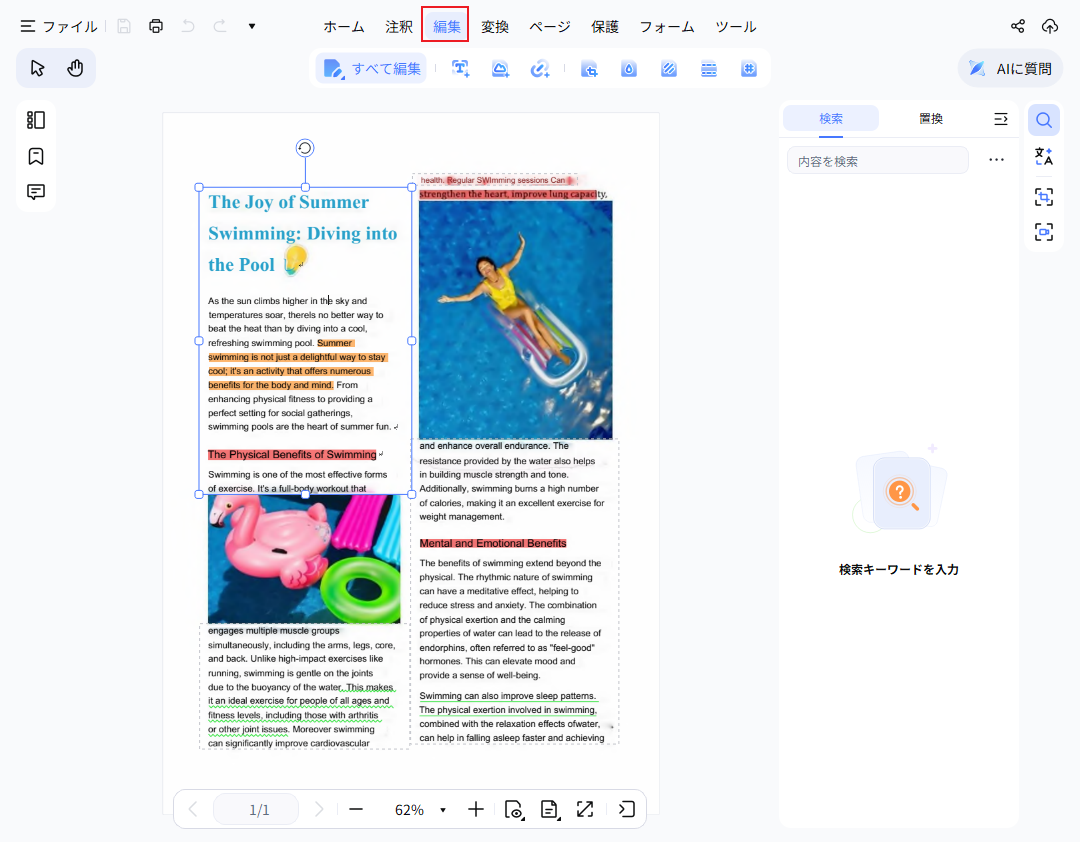Open the page thumbnails panel
The height and width of the screenshot is (842, 1080).
(x=36, y=120)
